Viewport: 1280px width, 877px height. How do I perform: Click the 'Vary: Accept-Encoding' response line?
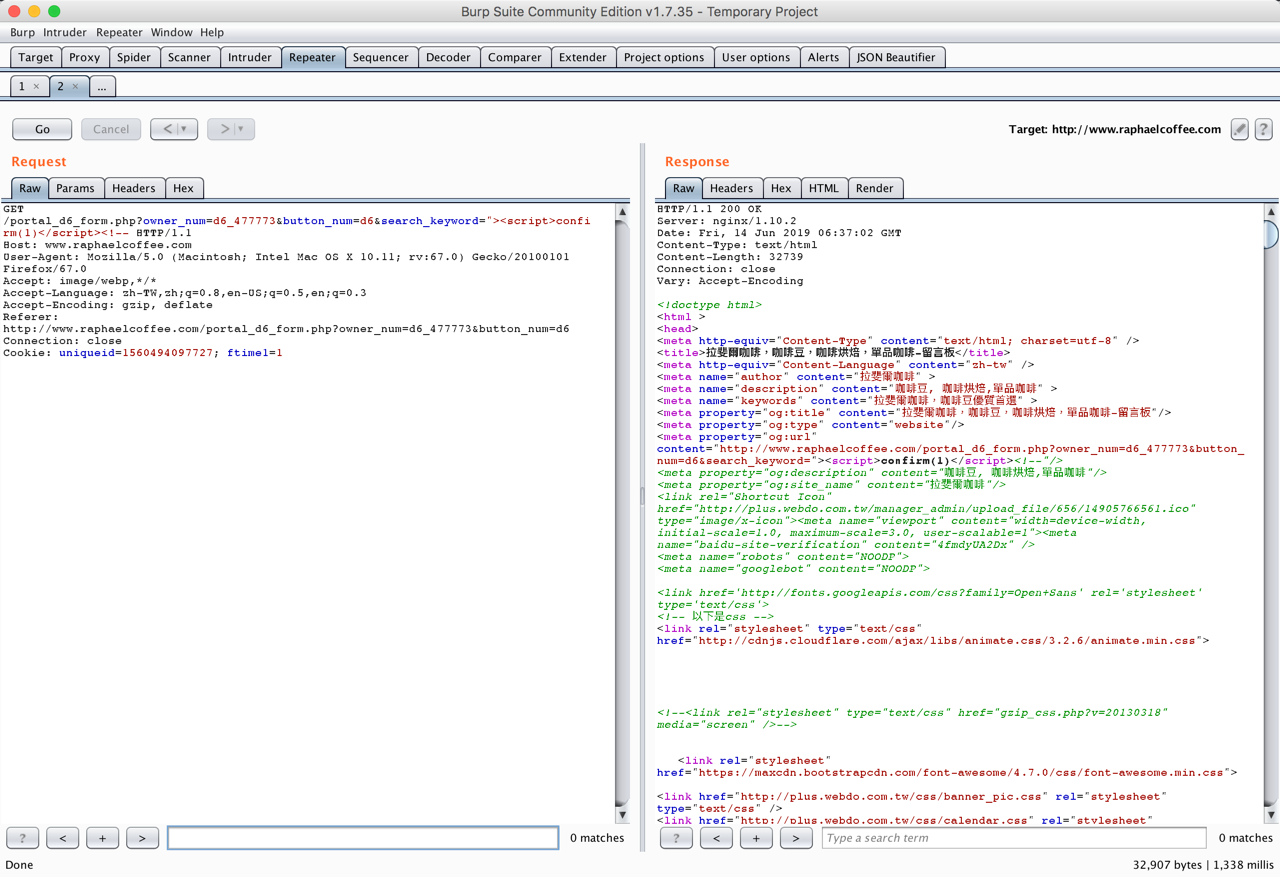coord(730,281)
